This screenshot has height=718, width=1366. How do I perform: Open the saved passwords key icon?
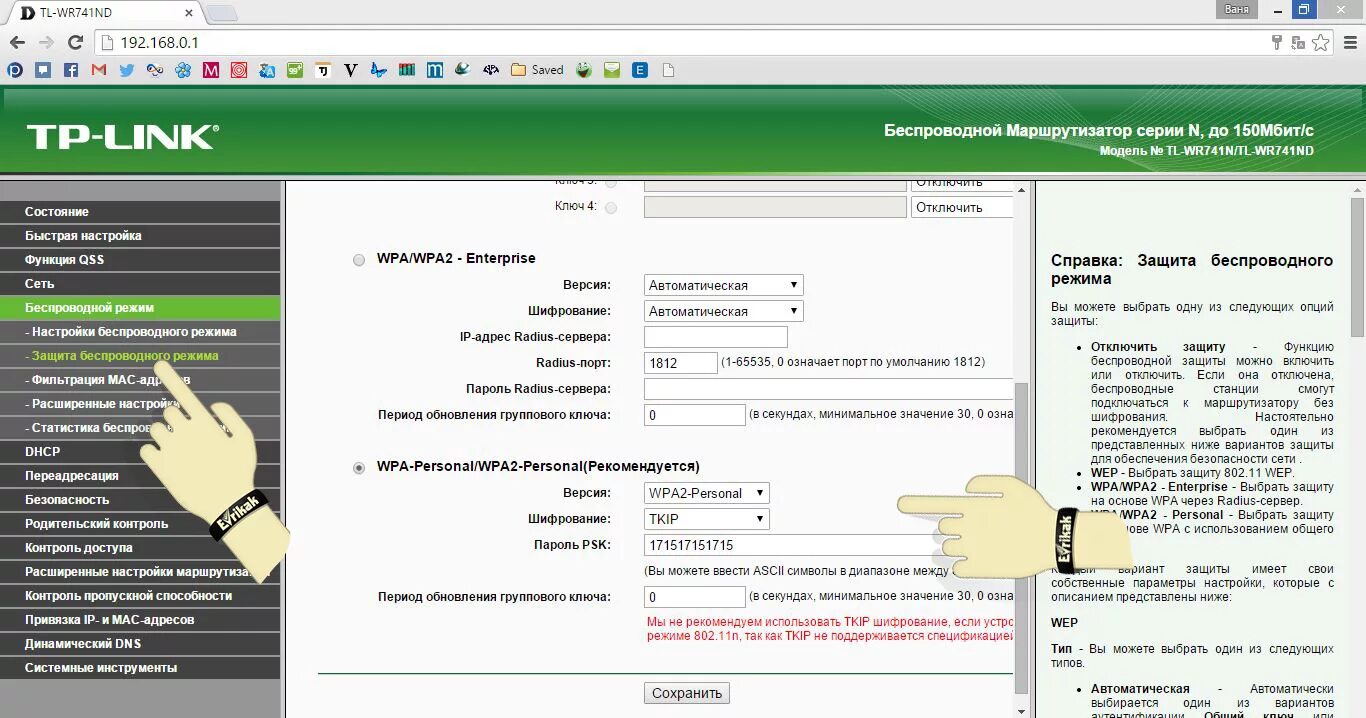(1277, 43)
